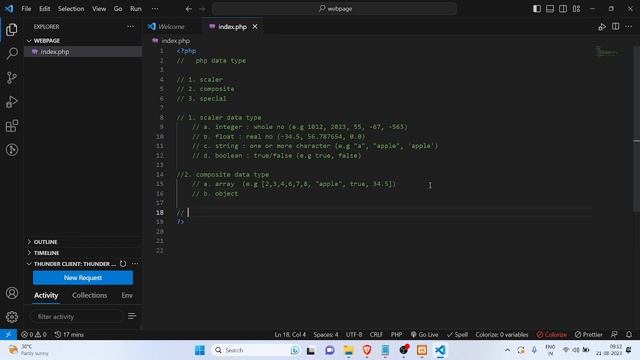640x360 pixels.
Task: Toggle the primary side bar layout icon
Action: pyautogui.click(x=537, y=9)
